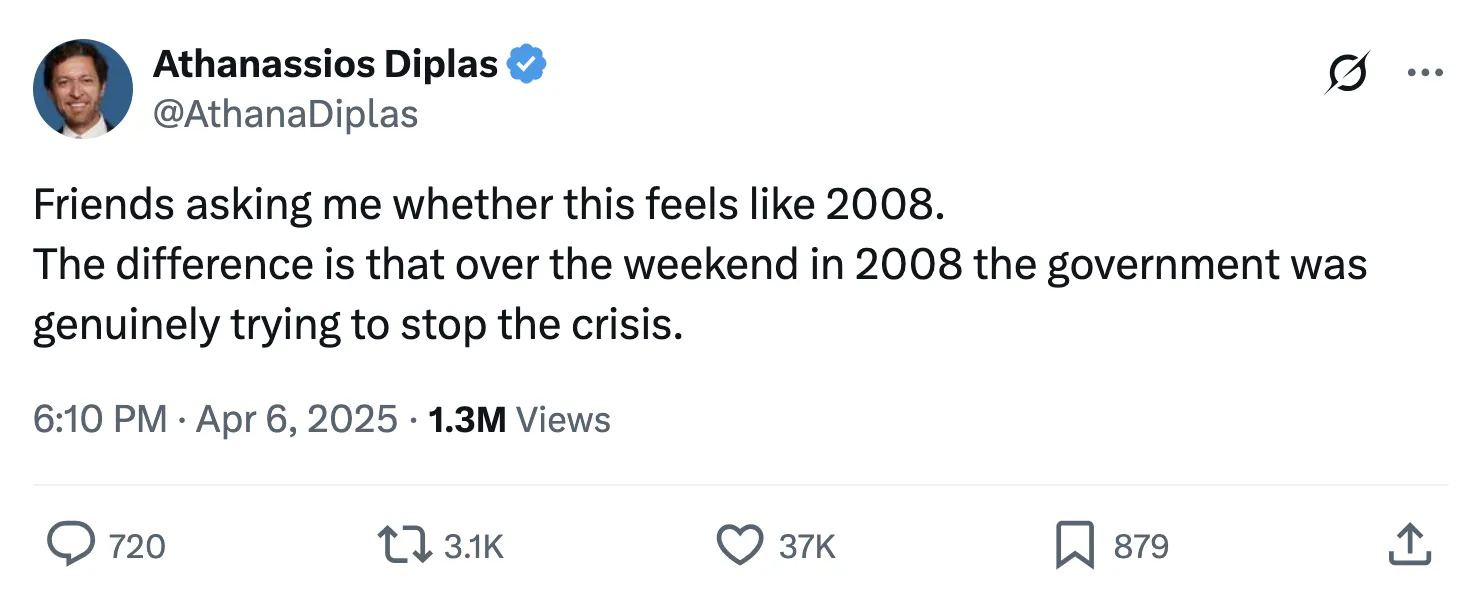Viewport: 1482px width, 600px height.
Task: Click the 3.1K reposts count
Action: (473, 546)
